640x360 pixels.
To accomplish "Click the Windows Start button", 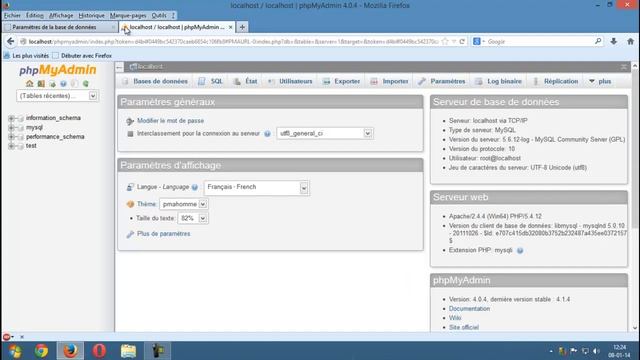I will [15, 351].
